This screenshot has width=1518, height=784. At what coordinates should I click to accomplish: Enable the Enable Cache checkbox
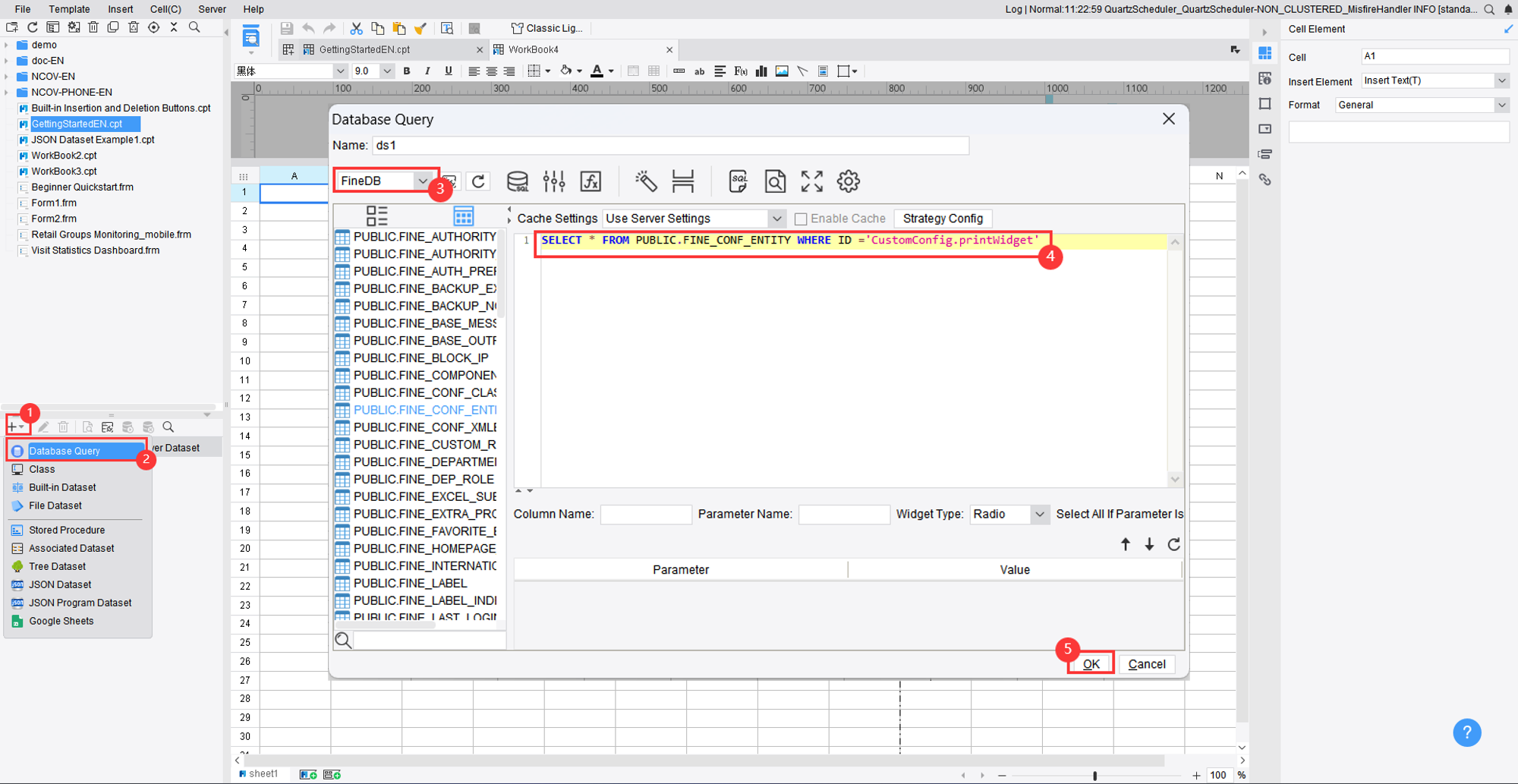(x=801, y=219)
